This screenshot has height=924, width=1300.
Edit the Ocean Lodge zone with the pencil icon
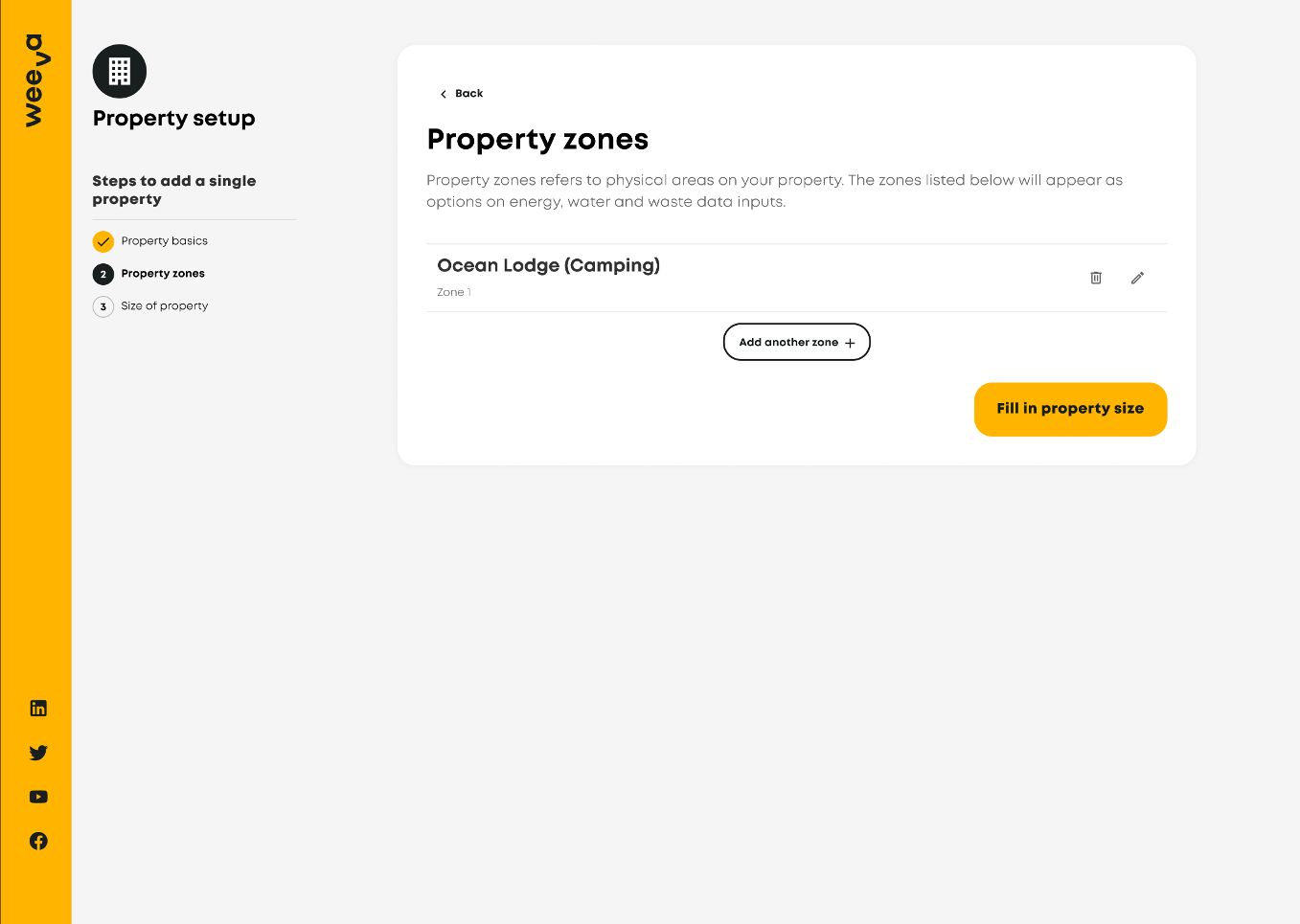tap(1137, 278)
